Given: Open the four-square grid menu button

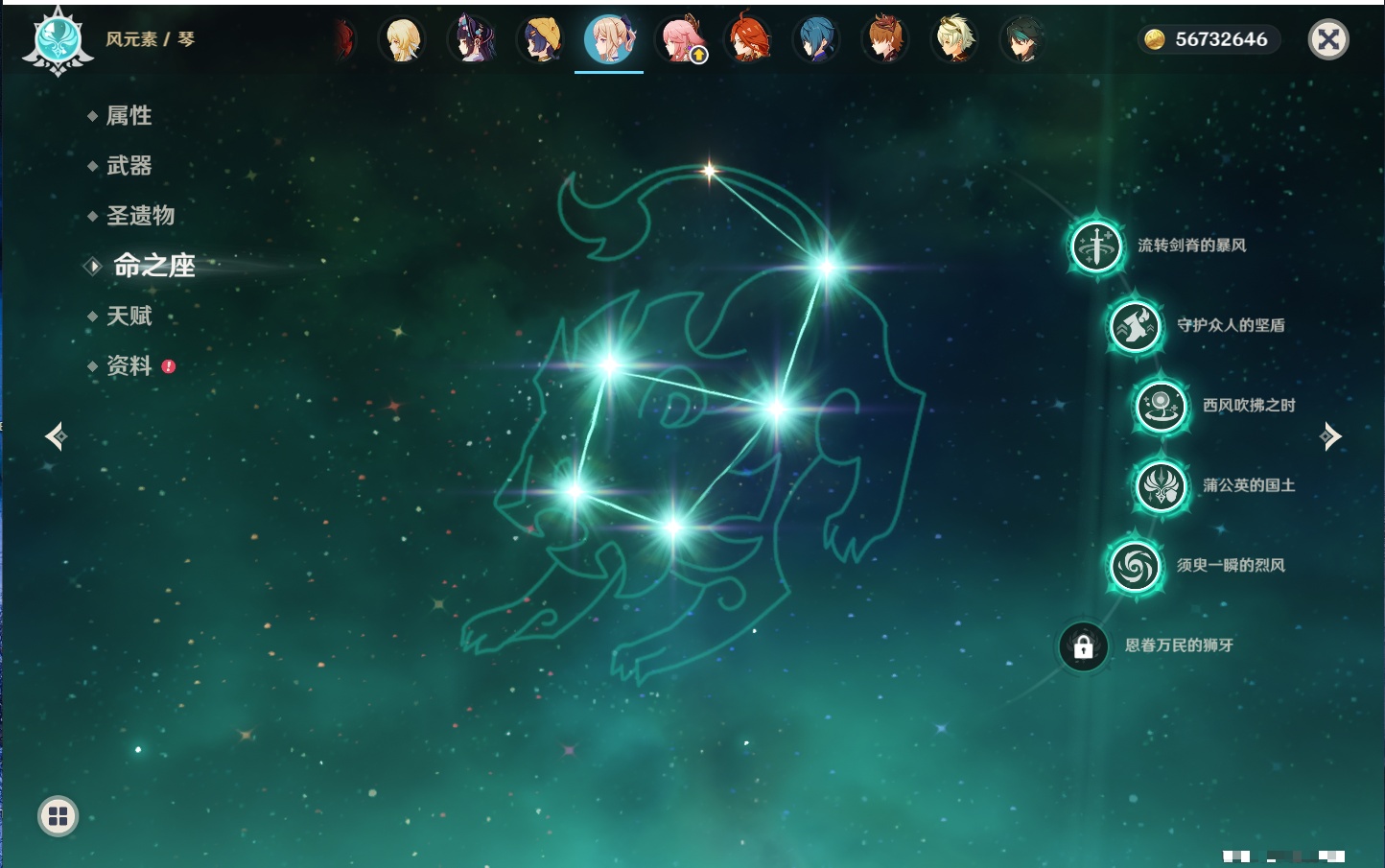Looking at the screenshot, I should tap(58, 816).
